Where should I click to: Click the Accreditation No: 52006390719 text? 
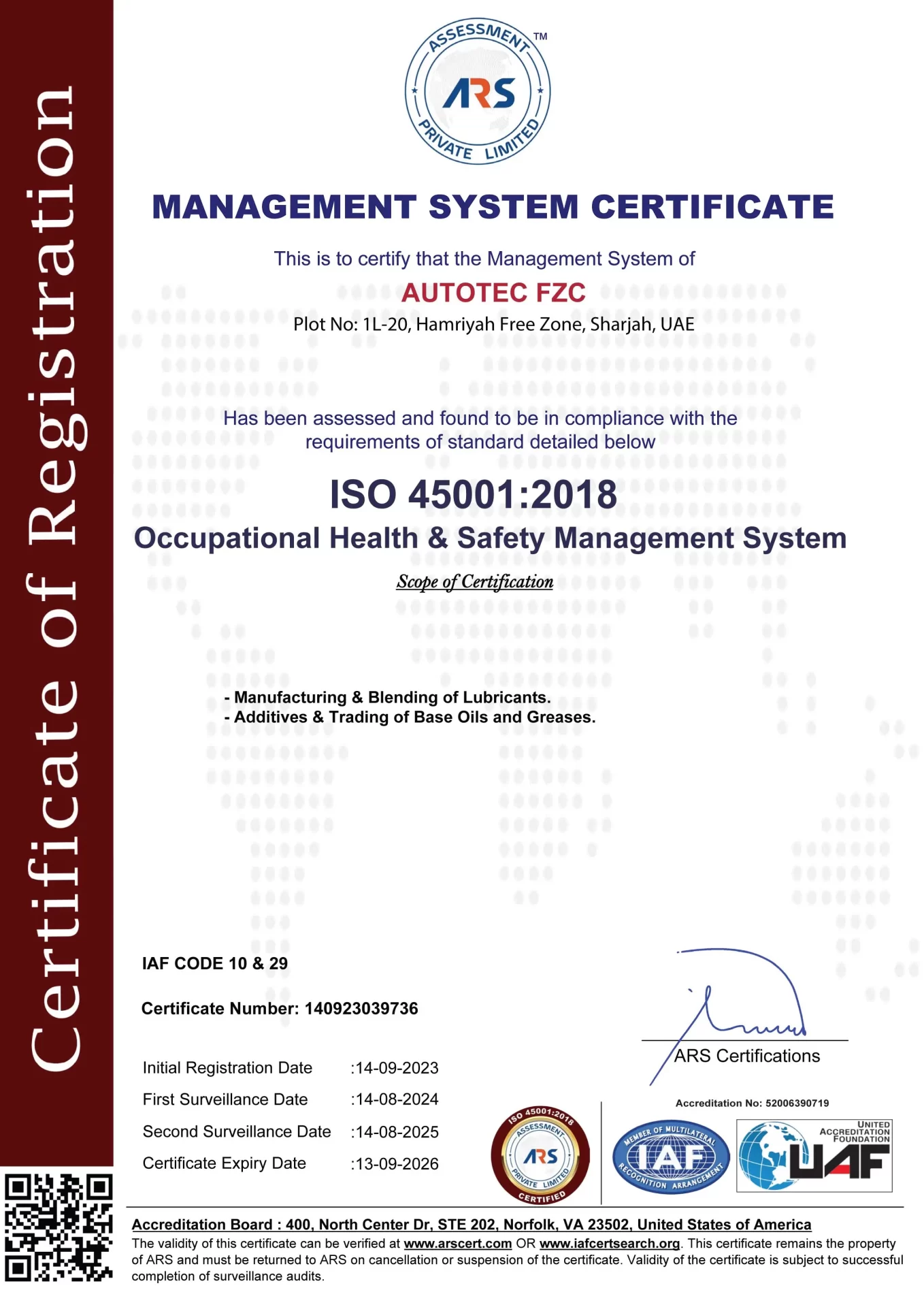[752, 1103]
